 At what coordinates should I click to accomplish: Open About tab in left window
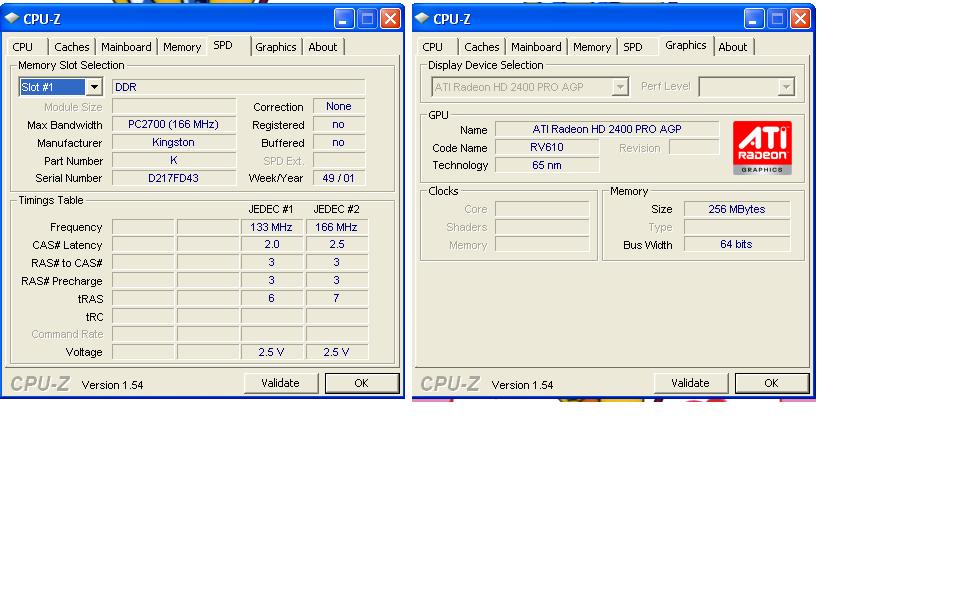323,47
